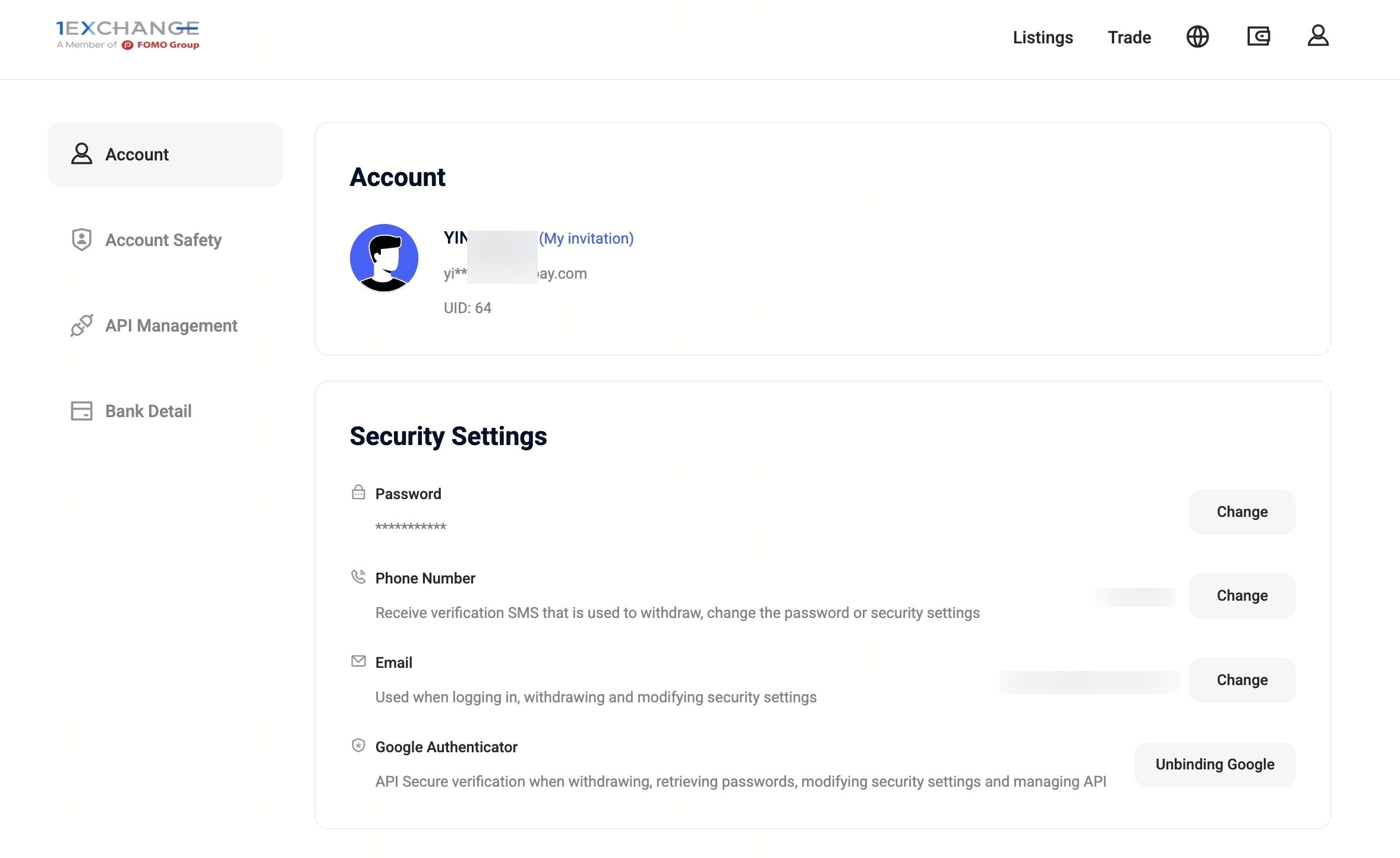Click the Bank Detail card icon
The image size is (1400, 858).
(81, 411)
